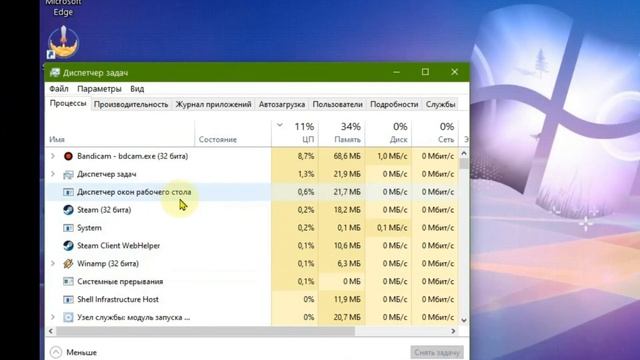Switch to the Автозагрузка tab
640x360 pixels.
[282, 104]
